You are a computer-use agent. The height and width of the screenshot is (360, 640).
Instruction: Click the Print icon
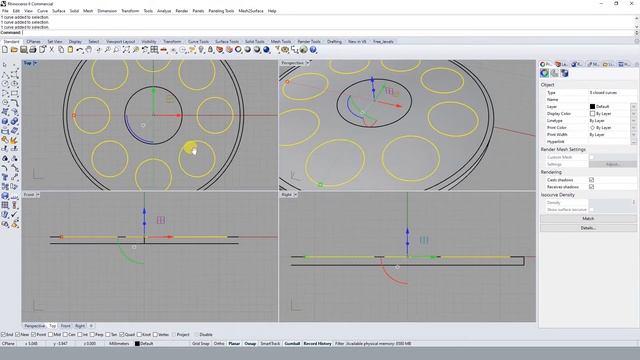(x=33, y=50)
